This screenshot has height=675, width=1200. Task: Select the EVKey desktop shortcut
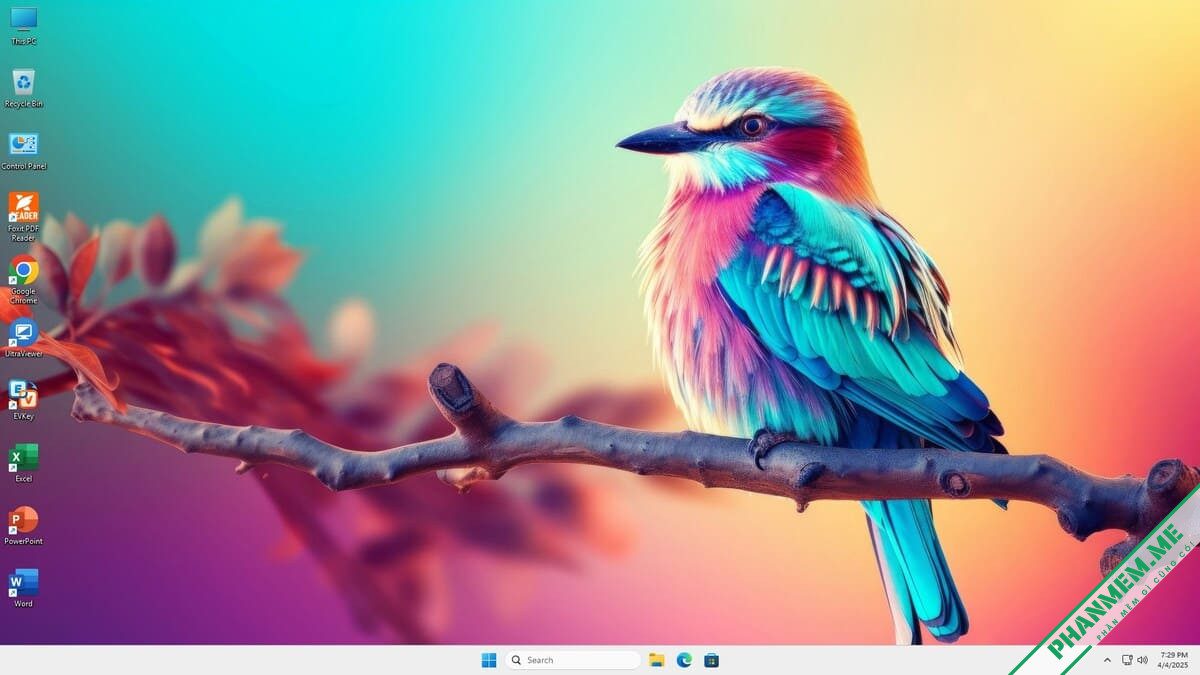pyautogui.click(x=23, y=400)
